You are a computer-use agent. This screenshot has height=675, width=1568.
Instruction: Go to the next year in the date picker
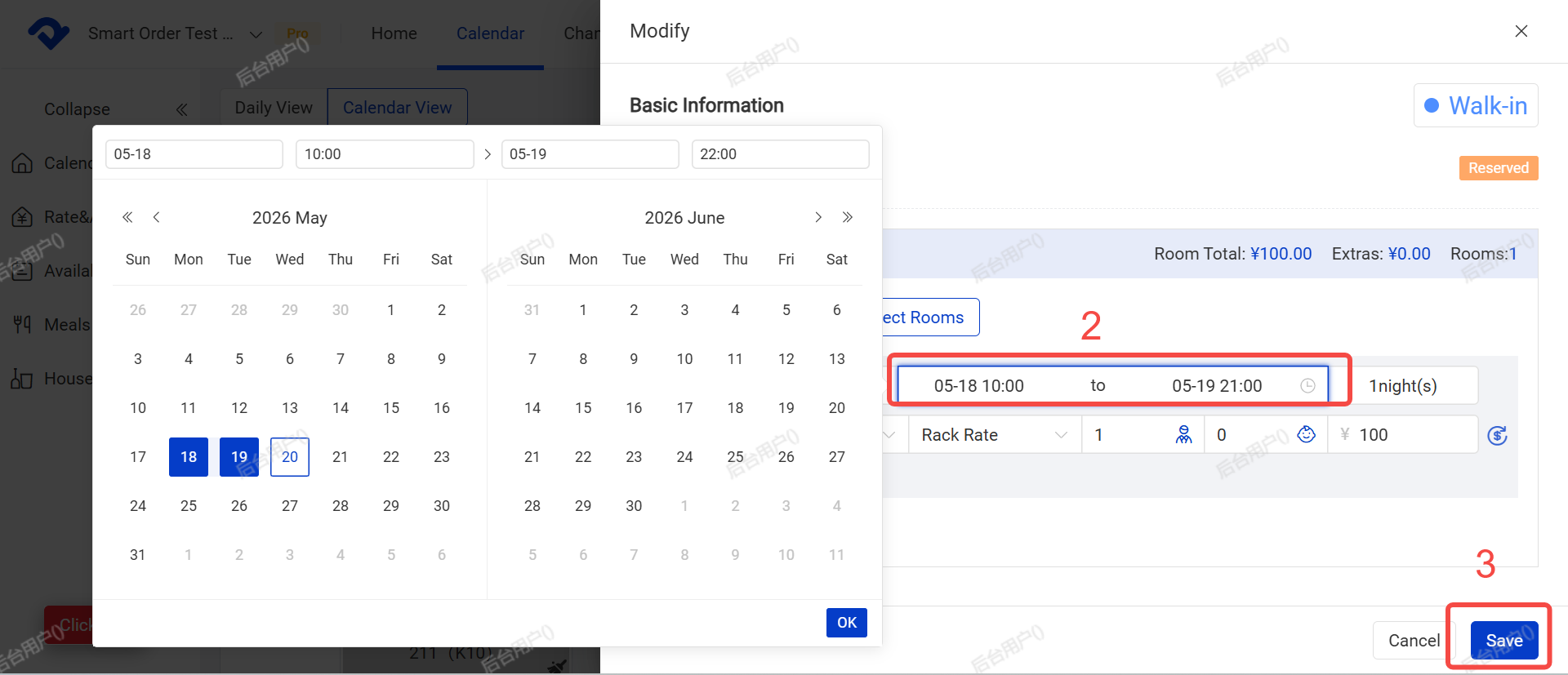coord(848,217)
